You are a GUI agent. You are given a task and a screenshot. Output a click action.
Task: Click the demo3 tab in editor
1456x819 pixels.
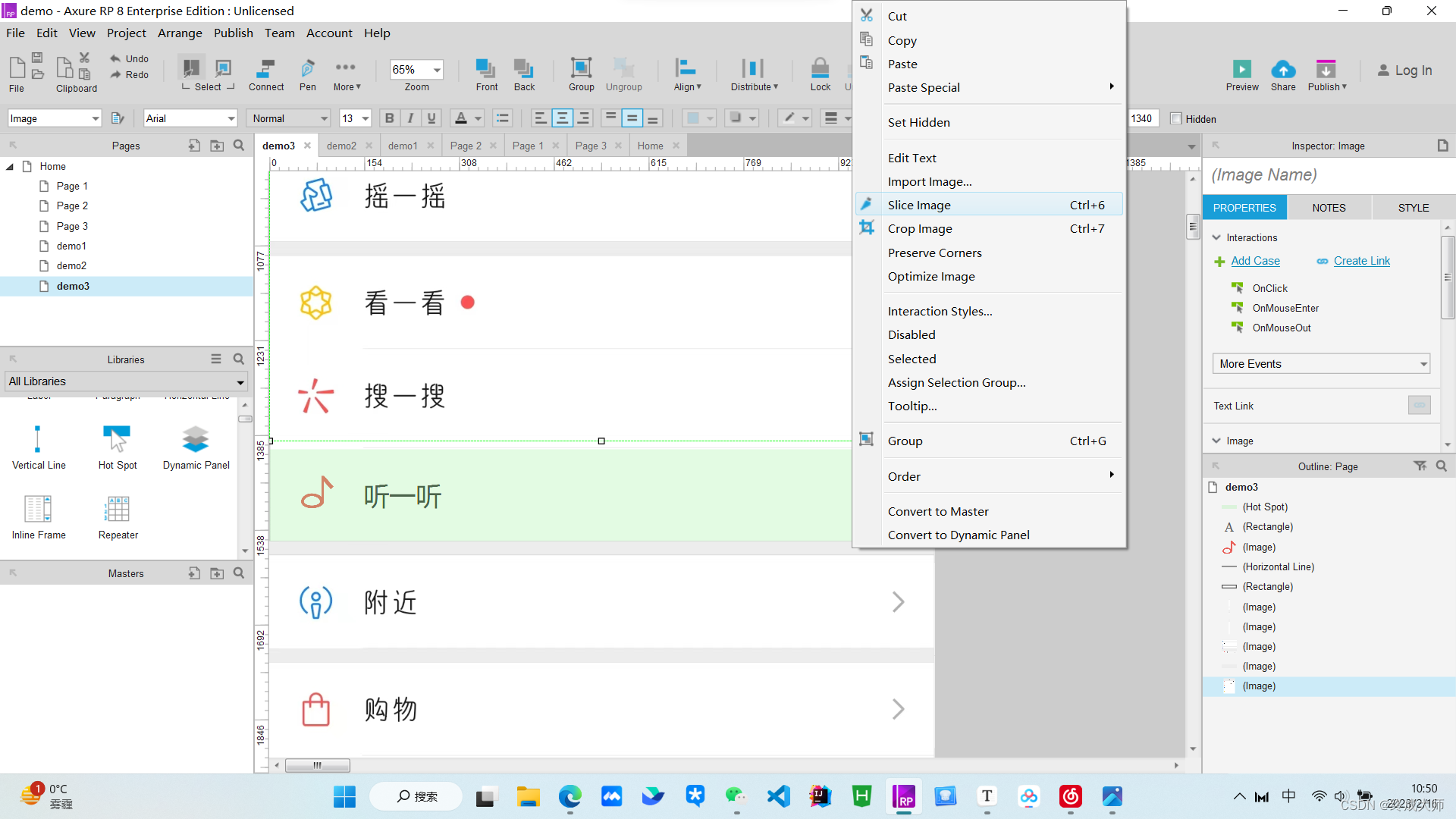point(278,145)
